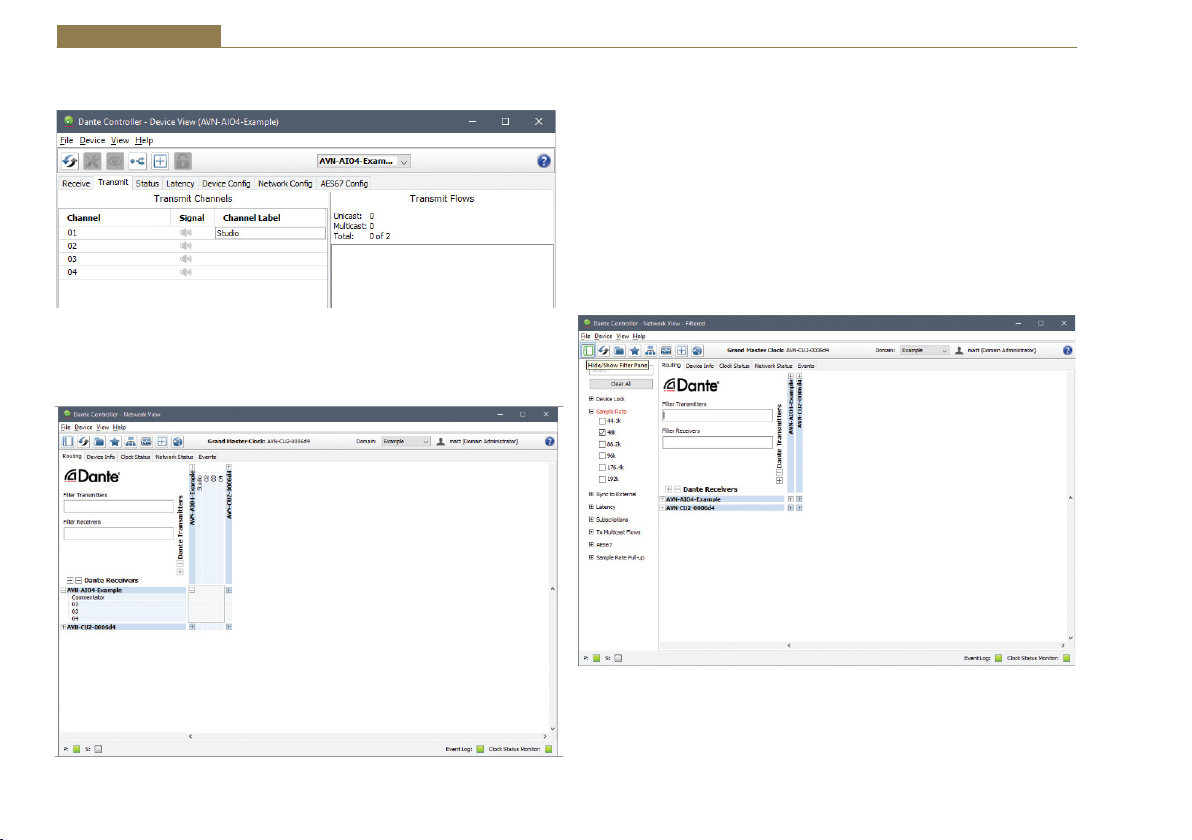Switch to the Latency tab in Device View

pos(180,183)
